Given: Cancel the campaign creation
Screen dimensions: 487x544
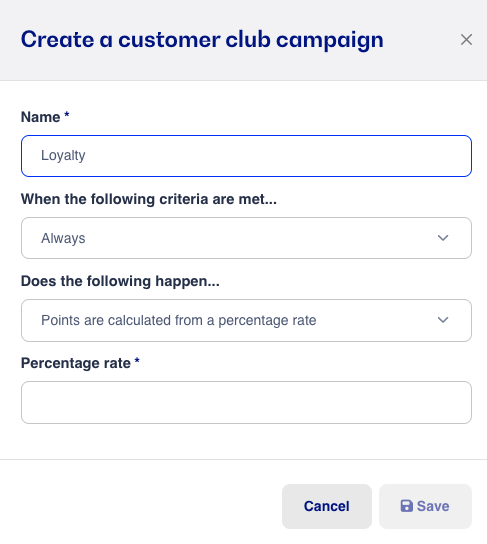Looking at the screenshot, I should pyautogui.click(x=327, y=506).
